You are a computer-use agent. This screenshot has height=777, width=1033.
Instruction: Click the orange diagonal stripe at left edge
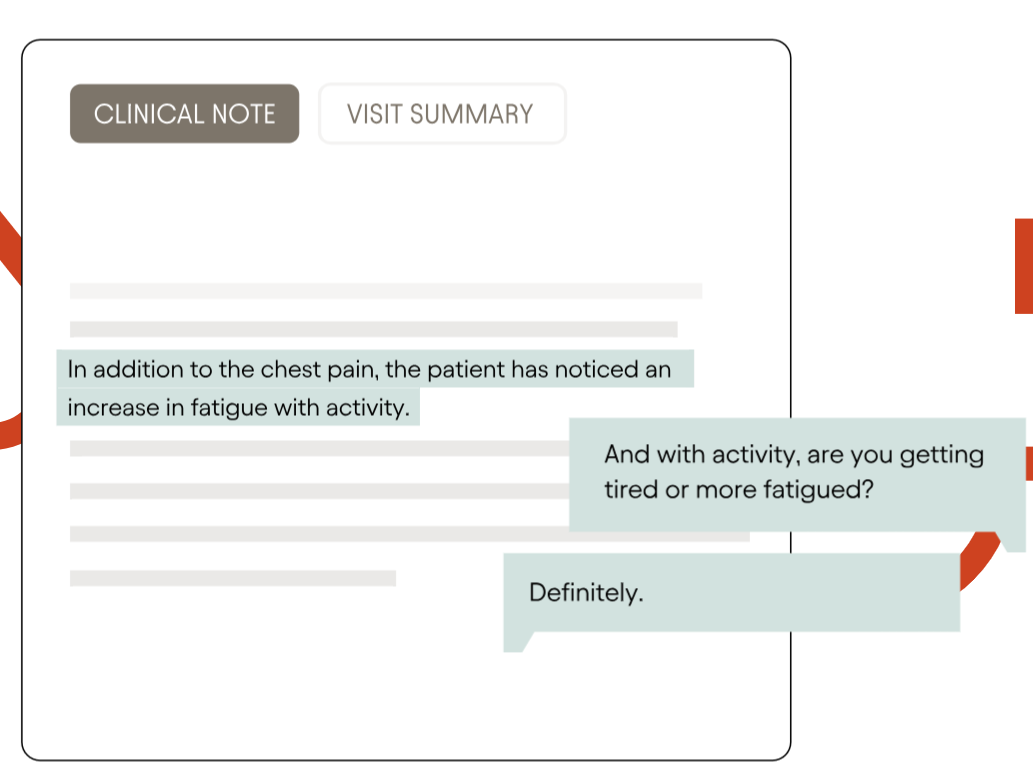(10, 248)
